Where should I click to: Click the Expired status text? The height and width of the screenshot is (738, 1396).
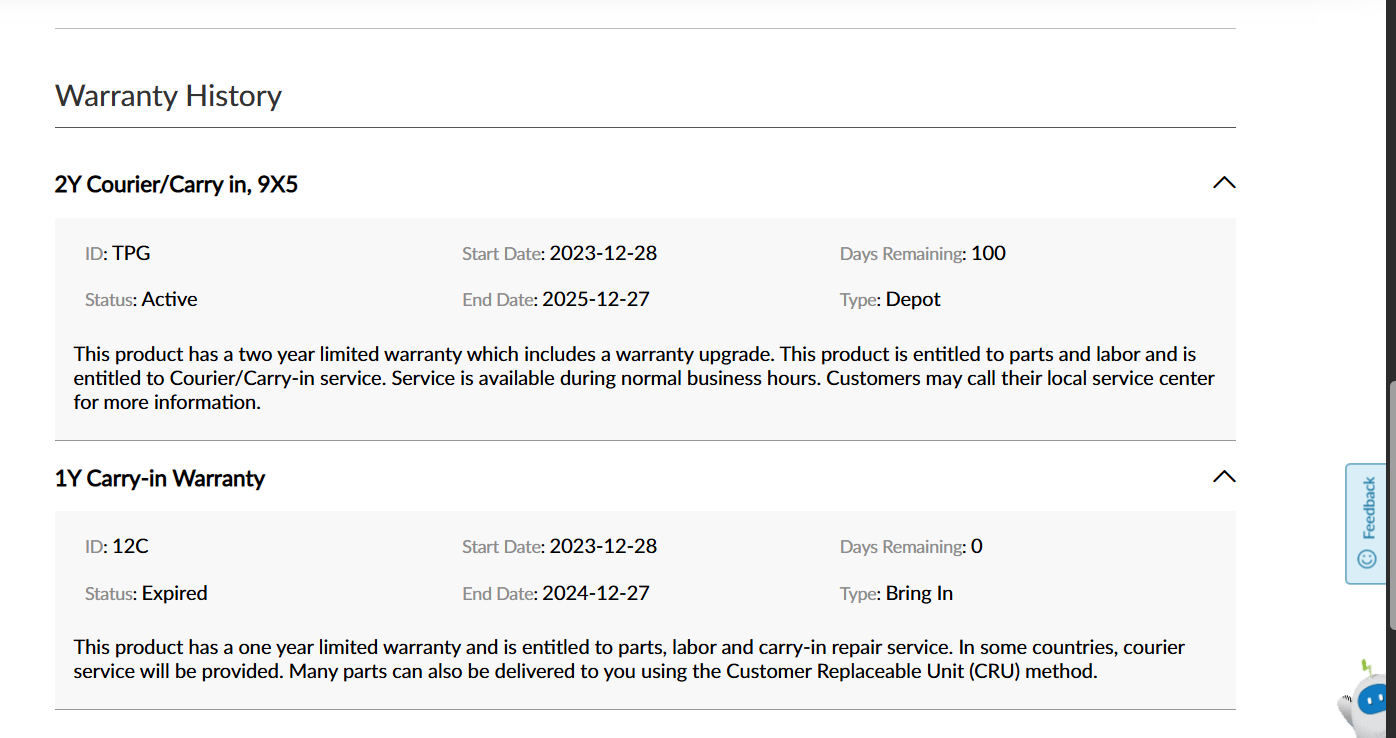click(x=175, y=593)
